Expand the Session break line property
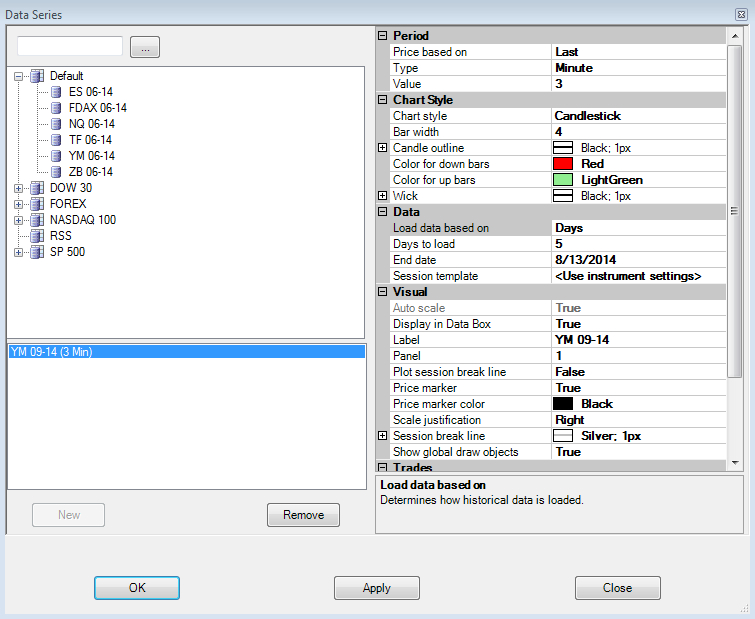Viewport: 755px width, 619px height. pos(382,436)
